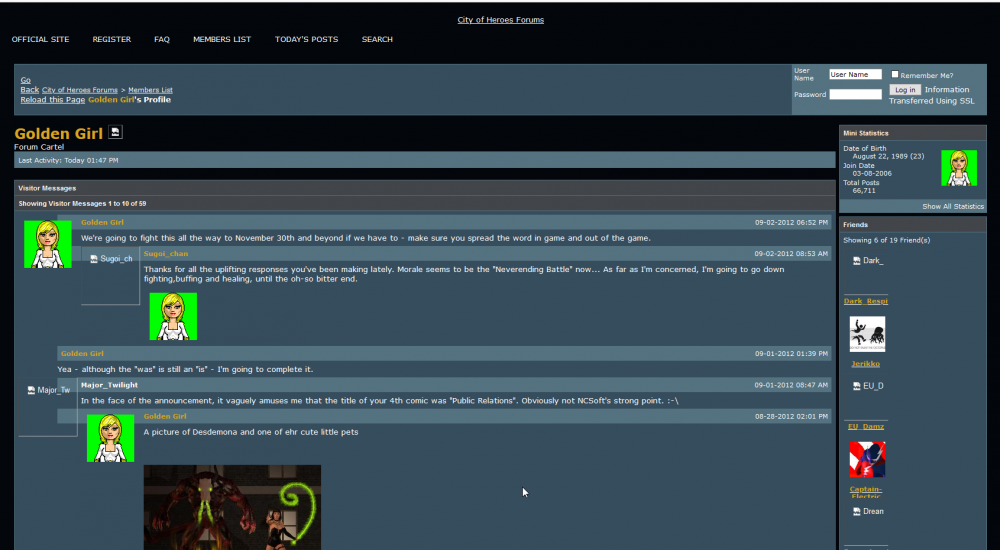Click the Go Back link

pyautogui.click(x=29, y=85)
